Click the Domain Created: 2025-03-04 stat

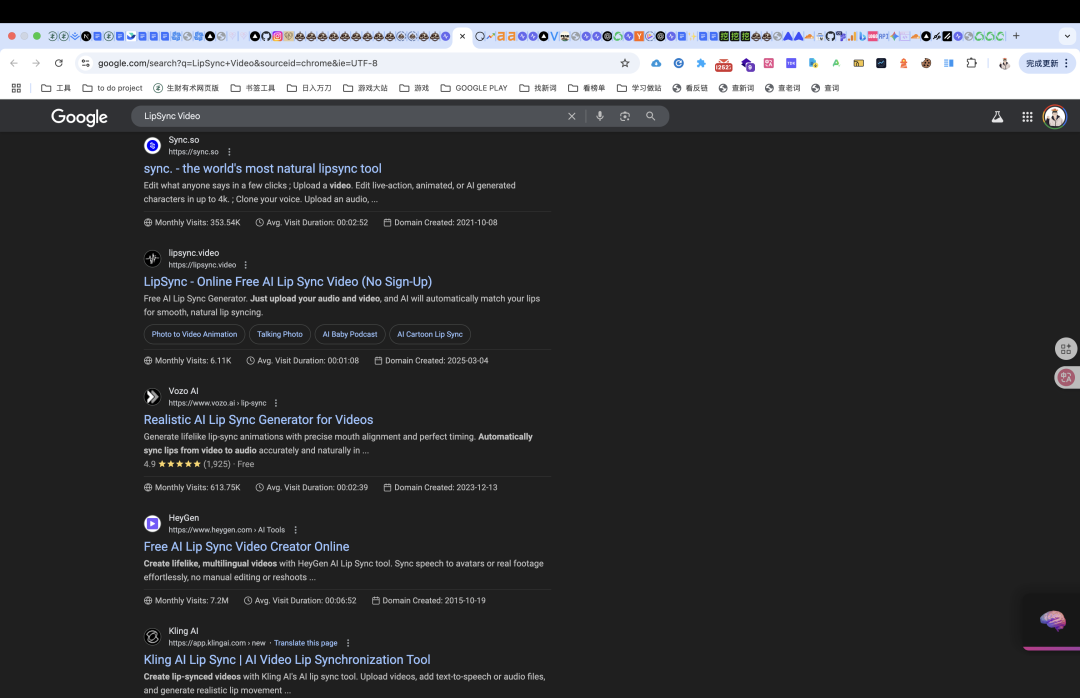click(431, 360)
